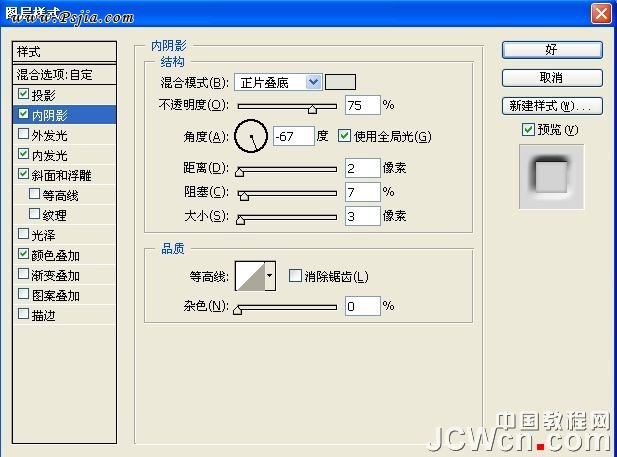Enable the 外发光 outer glow checkbox
This screenshot has width=617, height=457.
pyautogui.click(x=23, y=134)
